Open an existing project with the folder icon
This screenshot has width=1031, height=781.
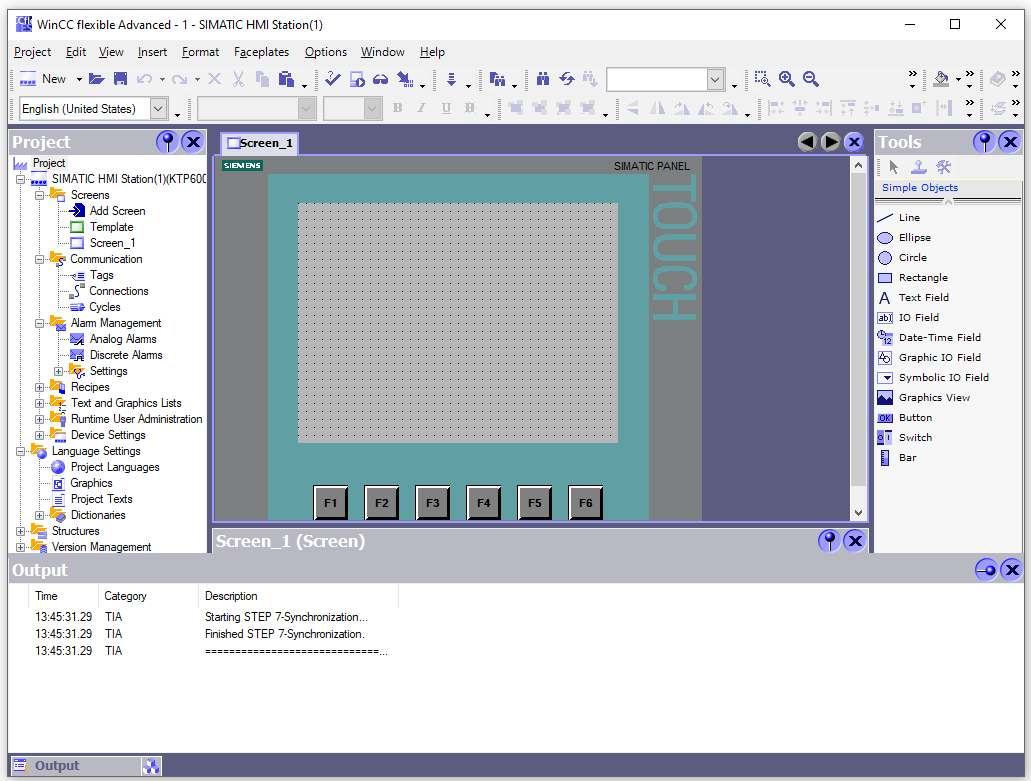97,79
